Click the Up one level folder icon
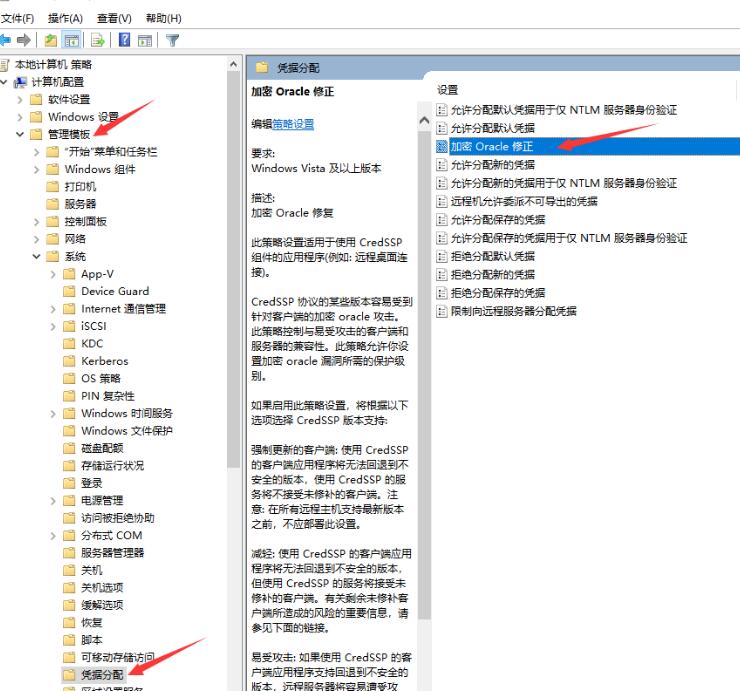The width and height of the screenshot is (740, 691). (x=50, y=41)
